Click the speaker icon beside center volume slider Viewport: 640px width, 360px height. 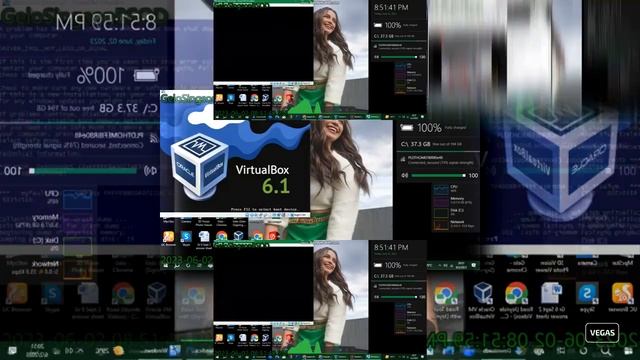point(404,176)
